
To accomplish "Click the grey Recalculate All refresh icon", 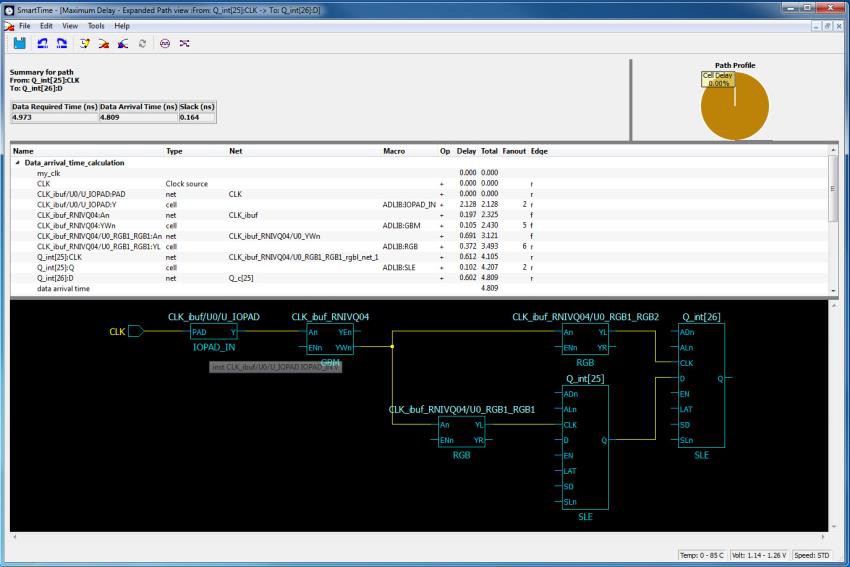I will coord(142,43).
